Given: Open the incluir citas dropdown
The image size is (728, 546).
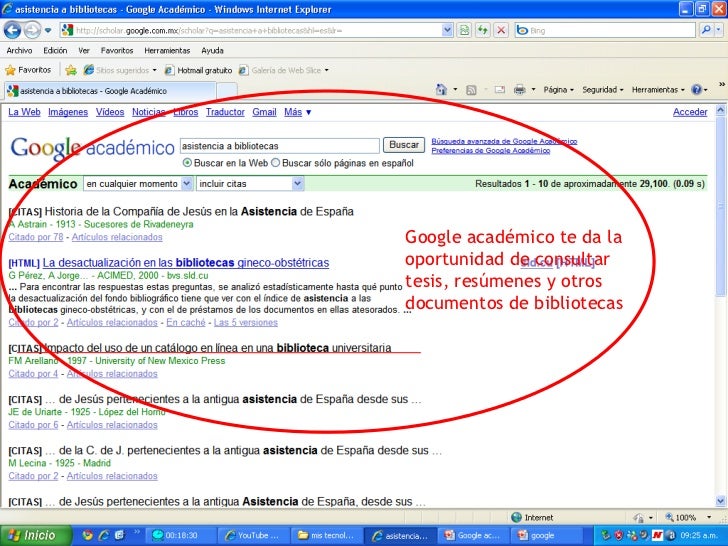Looking at the screenshot, I should [250, 184].
